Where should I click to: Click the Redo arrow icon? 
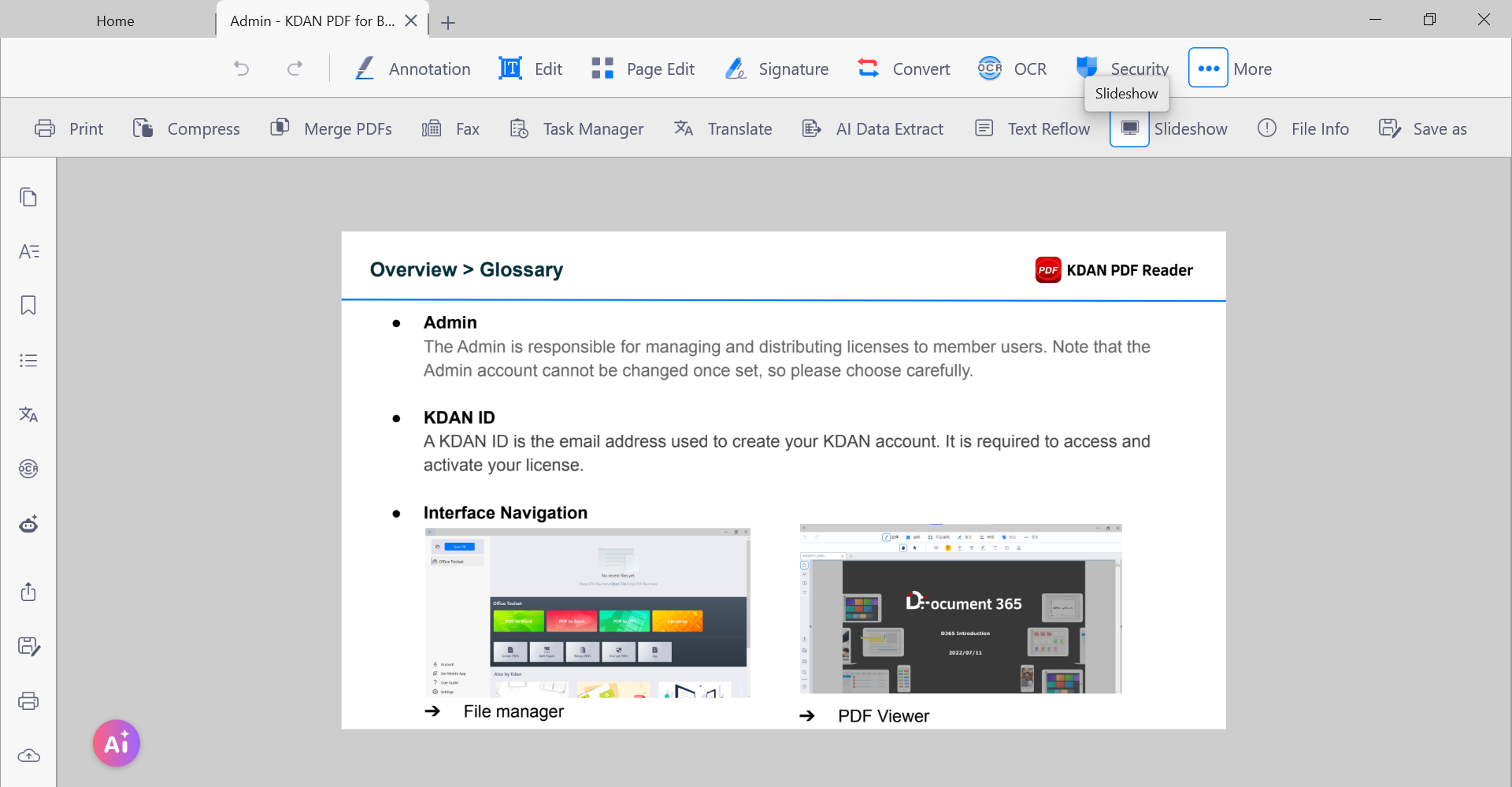[x=295, y=69]
